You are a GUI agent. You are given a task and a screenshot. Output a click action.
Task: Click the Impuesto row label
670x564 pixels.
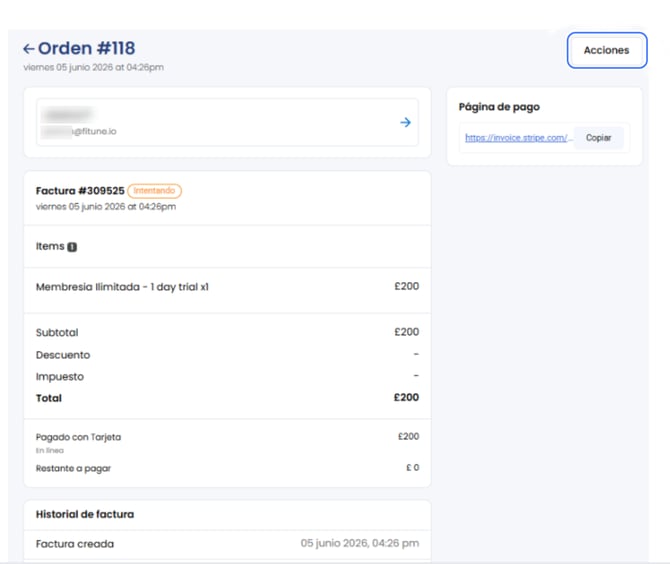click(x=60, y=377)
